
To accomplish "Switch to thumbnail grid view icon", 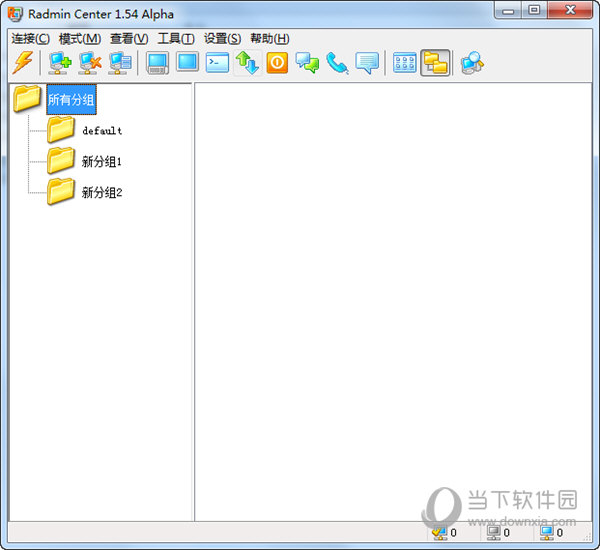I will (405, 63).
